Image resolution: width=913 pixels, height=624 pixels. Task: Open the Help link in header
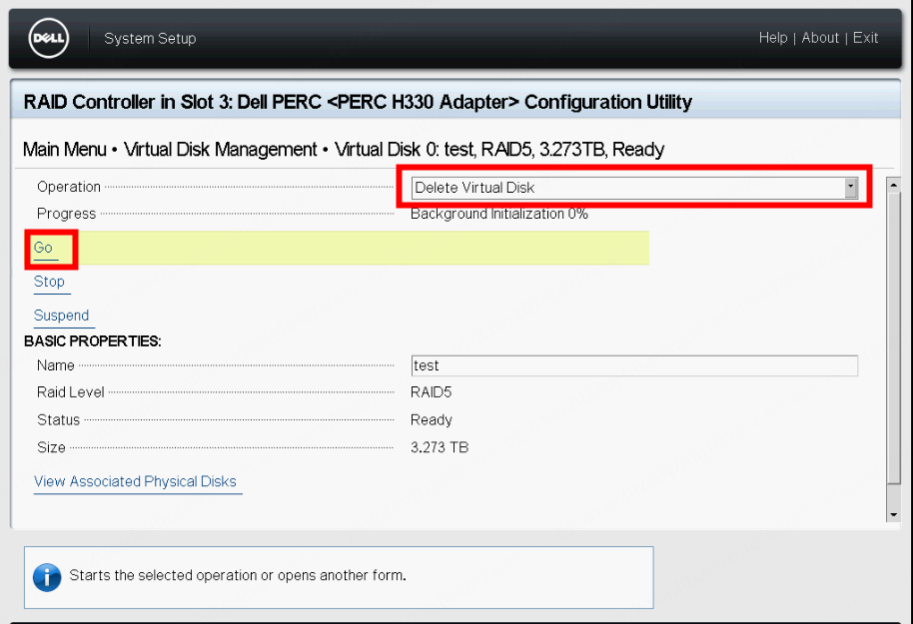773,38
